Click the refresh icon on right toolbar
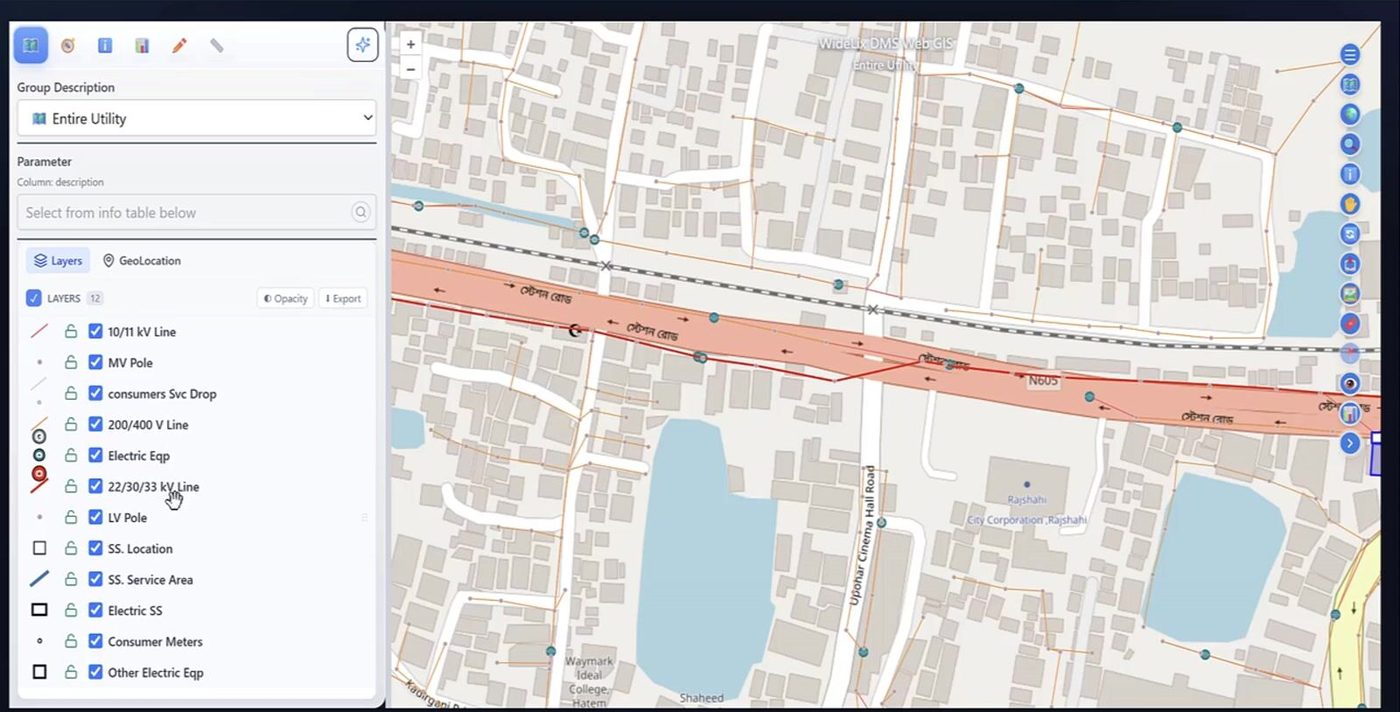This screenshot has height=712, width=1400. 1350,234
